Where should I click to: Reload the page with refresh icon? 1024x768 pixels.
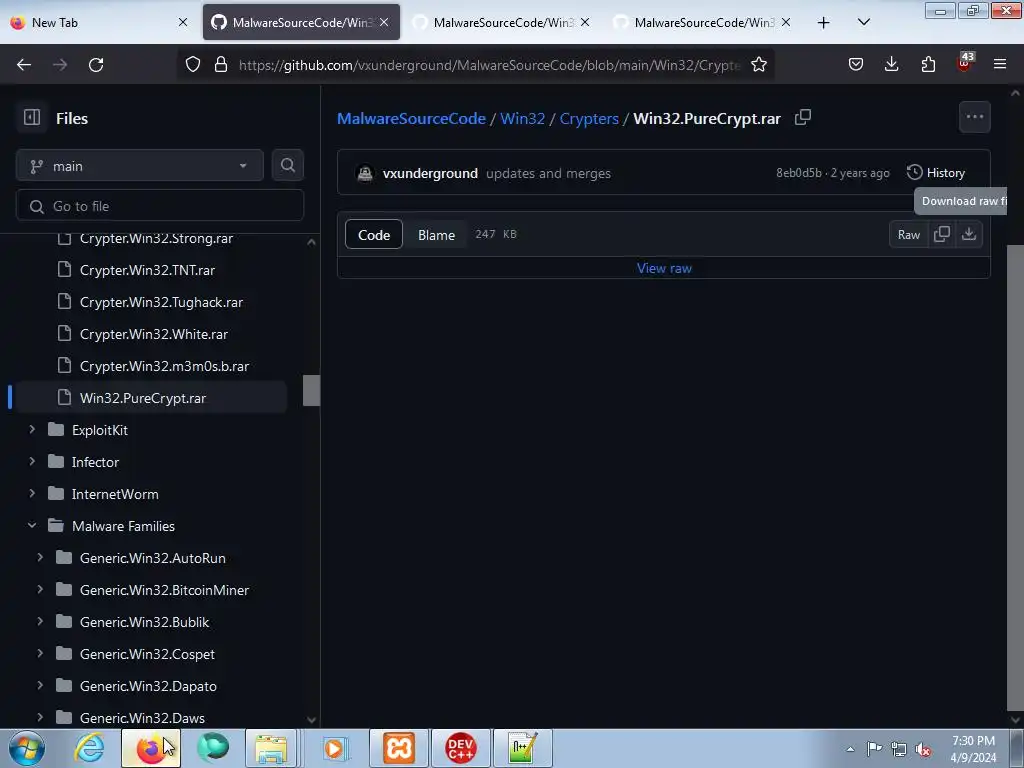click(x=96, y=65)
